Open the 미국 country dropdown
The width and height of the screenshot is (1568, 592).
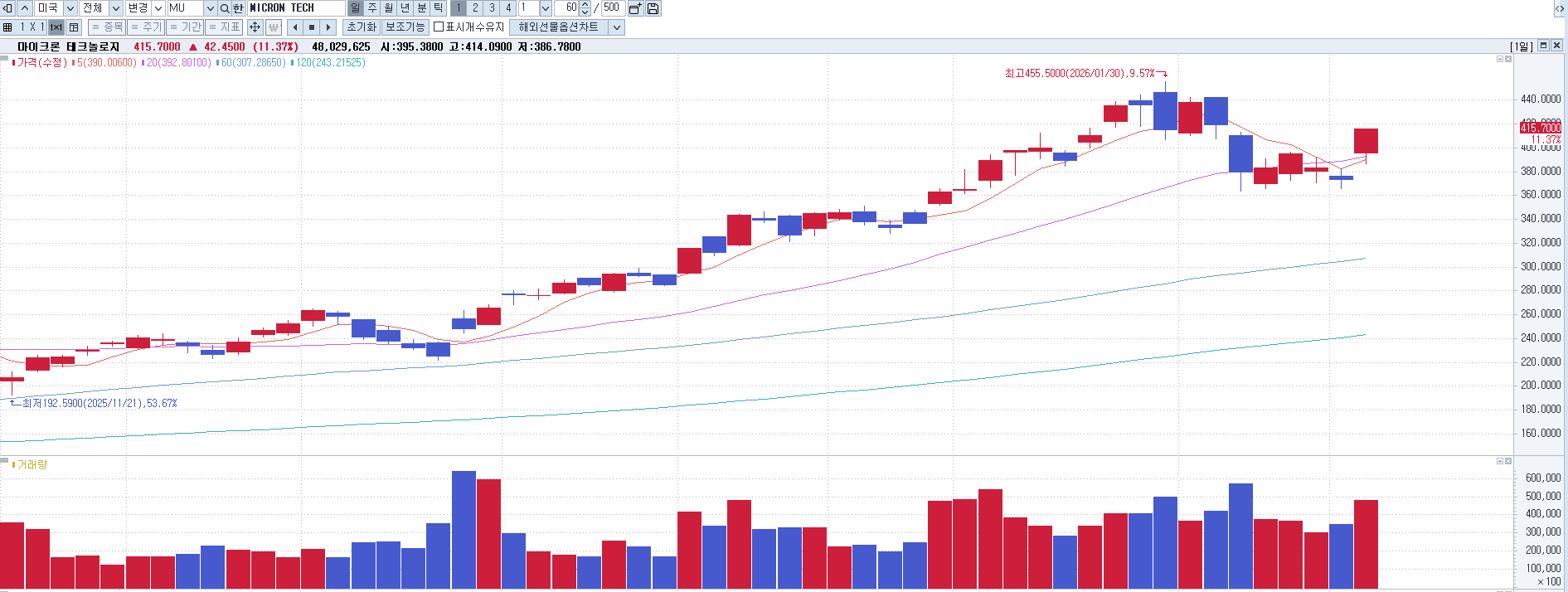[70, 8]
